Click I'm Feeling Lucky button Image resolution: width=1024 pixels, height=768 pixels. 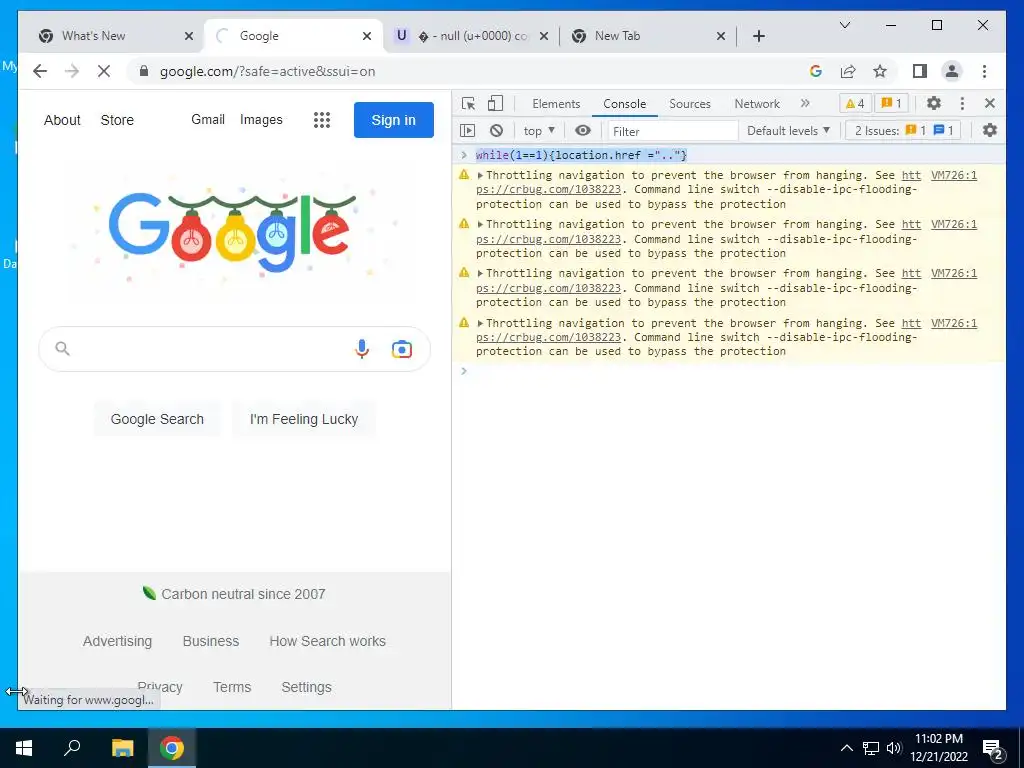click(x=304, y=419)
